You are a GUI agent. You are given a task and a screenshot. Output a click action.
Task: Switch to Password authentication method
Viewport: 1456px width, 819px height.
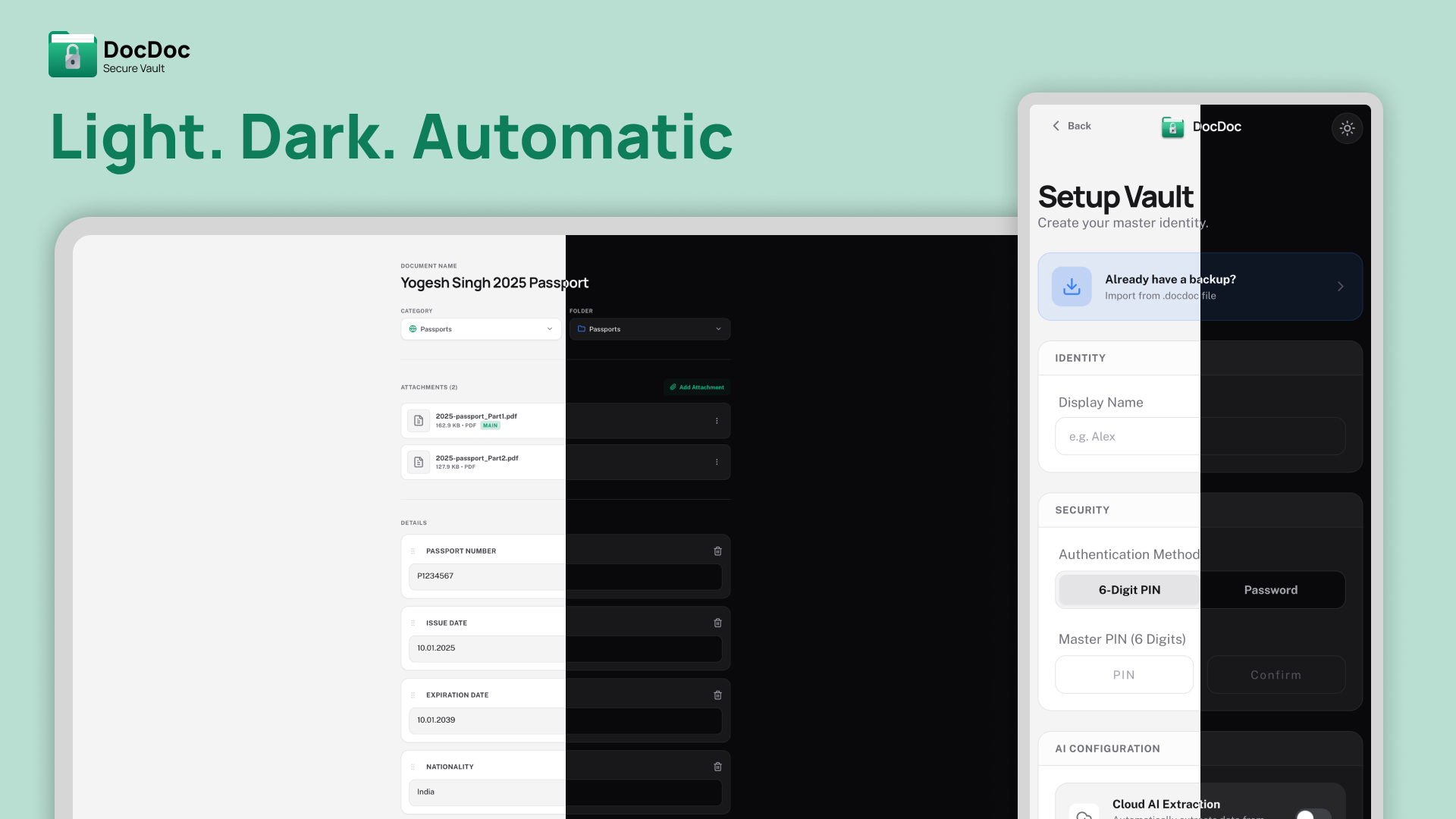(x=1270, y=590)
